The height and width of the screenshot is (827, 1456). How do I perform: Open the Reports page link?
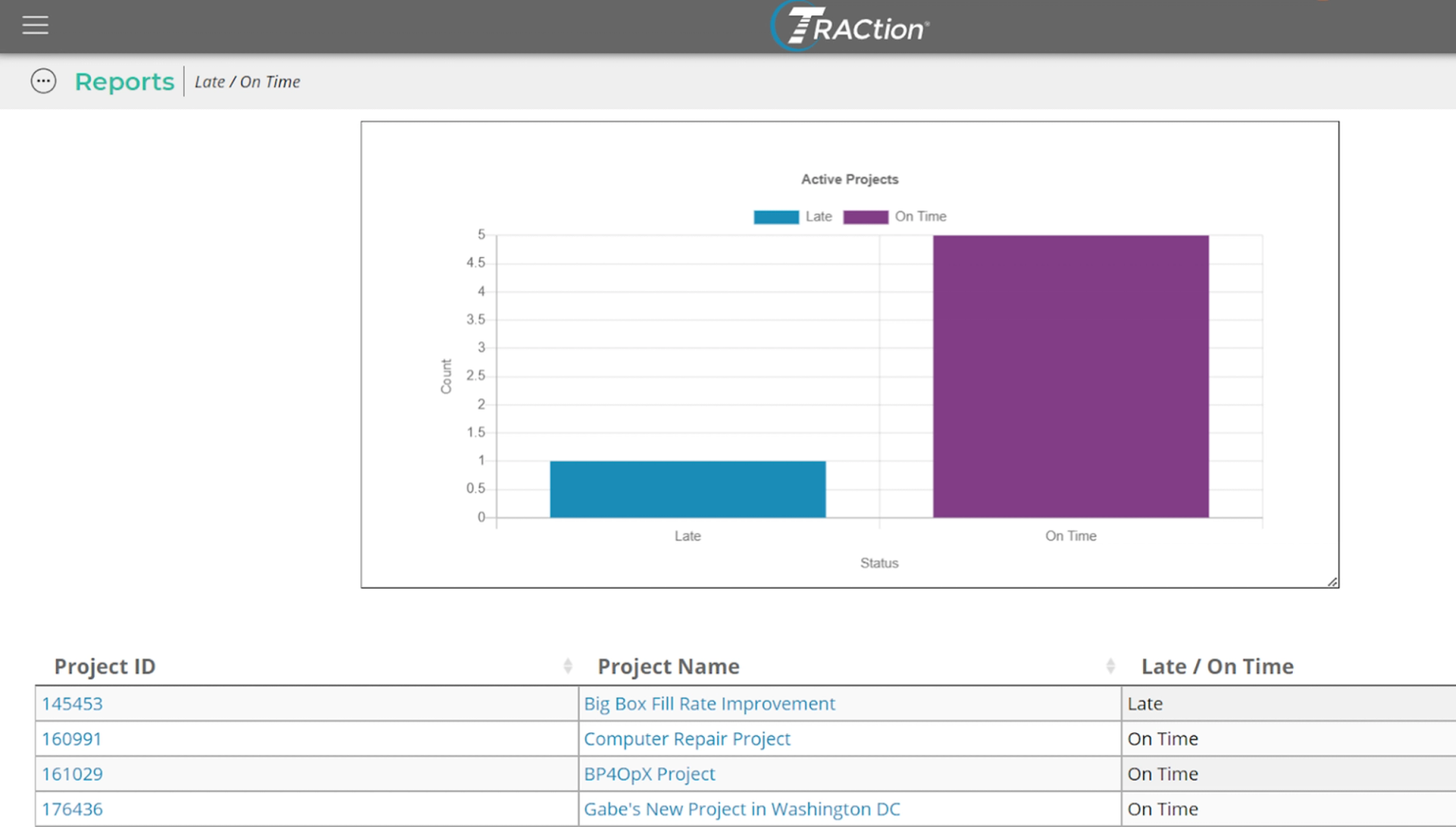coord(123,82)
